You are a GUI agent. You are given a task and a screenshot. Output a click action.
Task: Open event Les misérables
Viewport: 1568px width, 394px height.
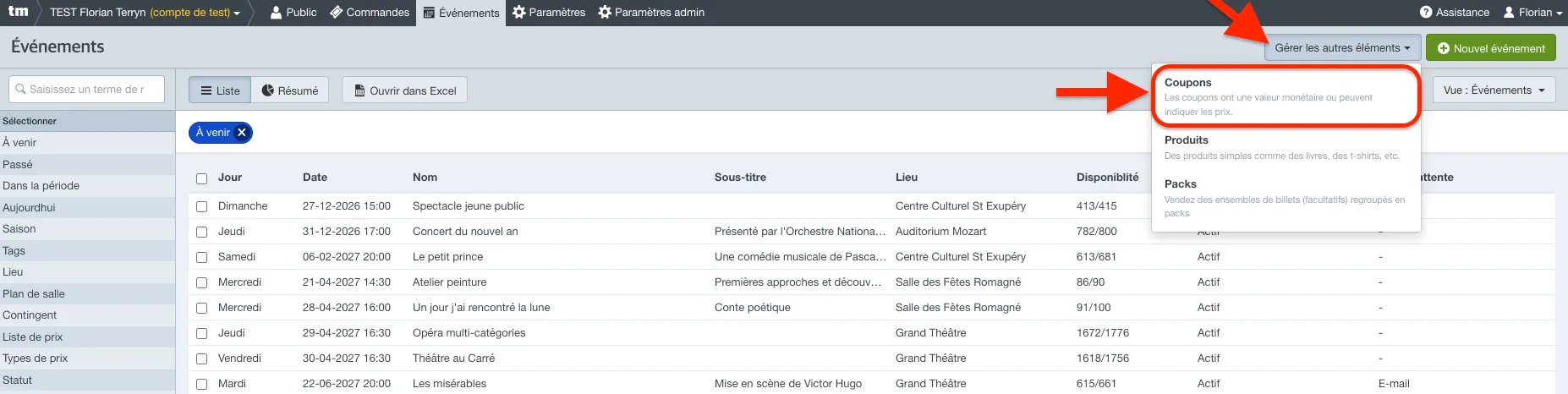click(x=449, y=383)
